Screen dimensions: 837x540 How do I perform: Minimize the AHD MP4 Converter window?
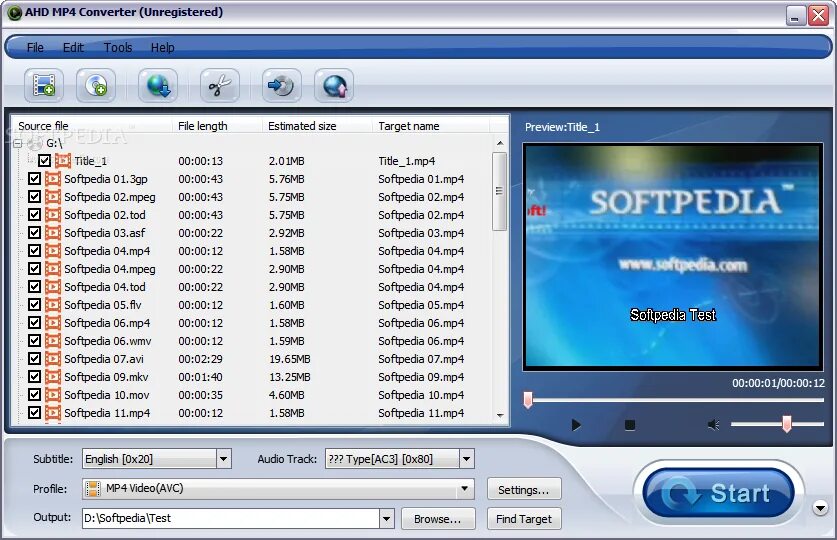point(795,15)
